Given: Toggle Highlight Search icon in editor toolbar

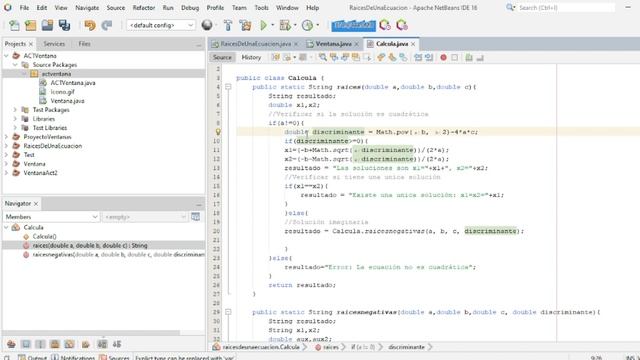Looking at the screenshot, I should pos(356,58).
